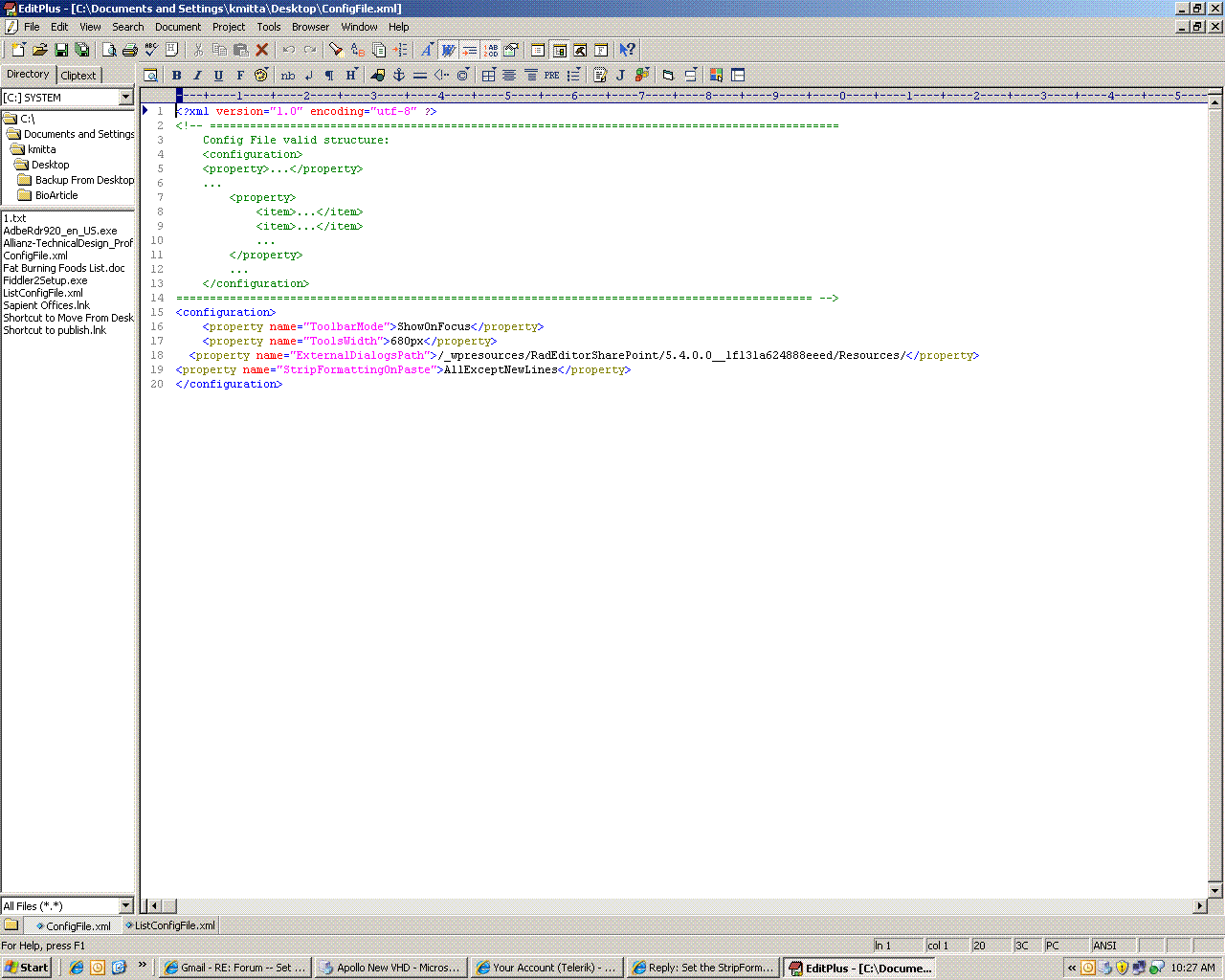This screenshot has width=1225, height=980.
Task: Click the spell check ABC icon
Action: click(151, 50)
